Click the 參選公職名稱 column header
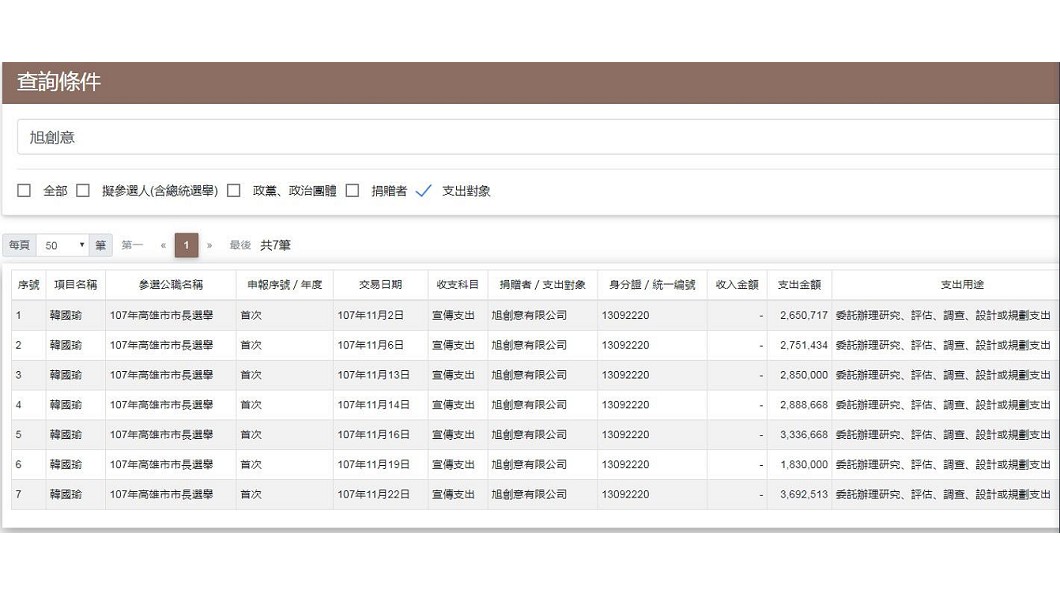This screenshot has height=596, width=1060. (171, 285)
